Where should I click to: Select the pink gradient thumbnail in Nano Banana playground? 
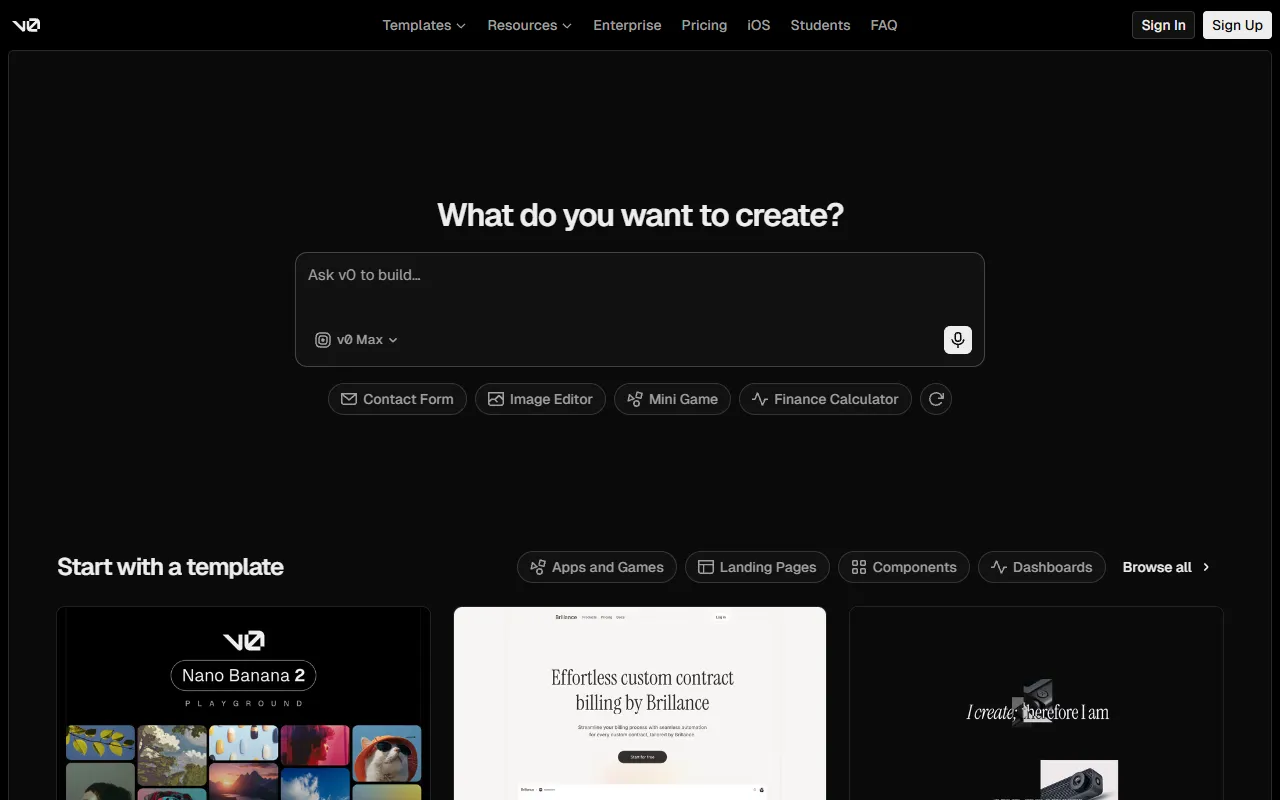(315, 745)
